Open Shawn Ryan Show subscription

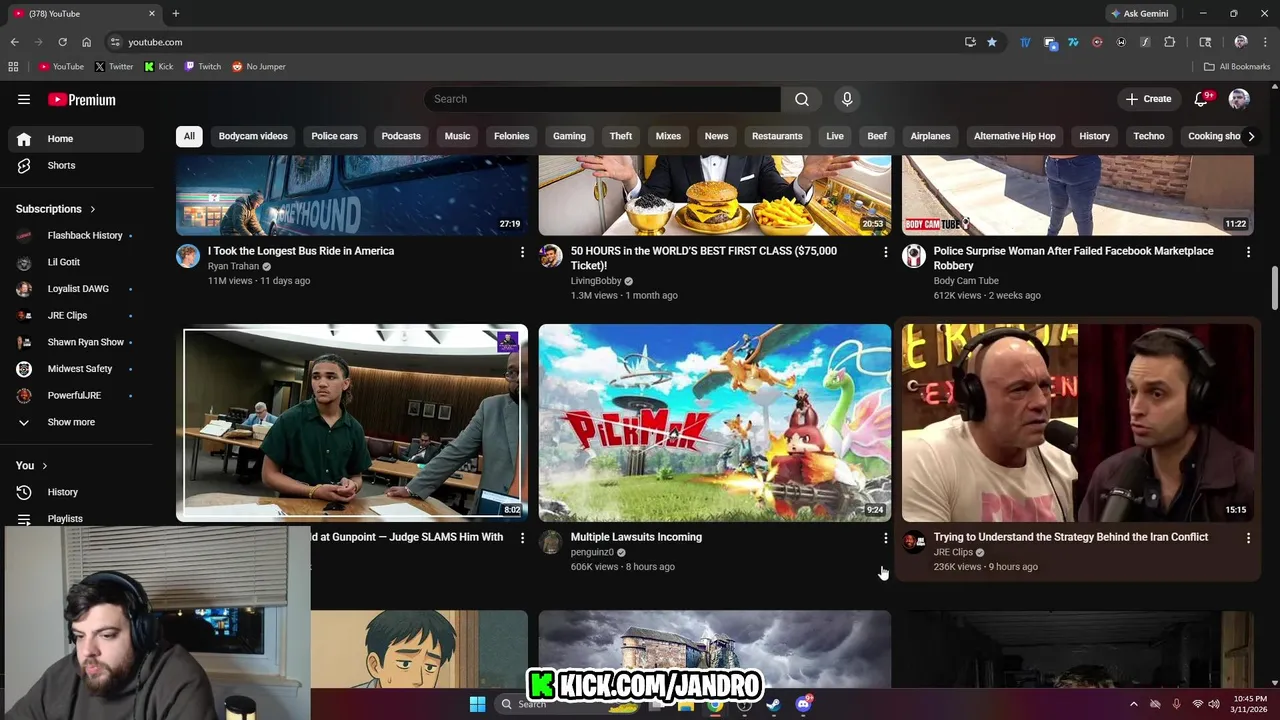(76, 342)
